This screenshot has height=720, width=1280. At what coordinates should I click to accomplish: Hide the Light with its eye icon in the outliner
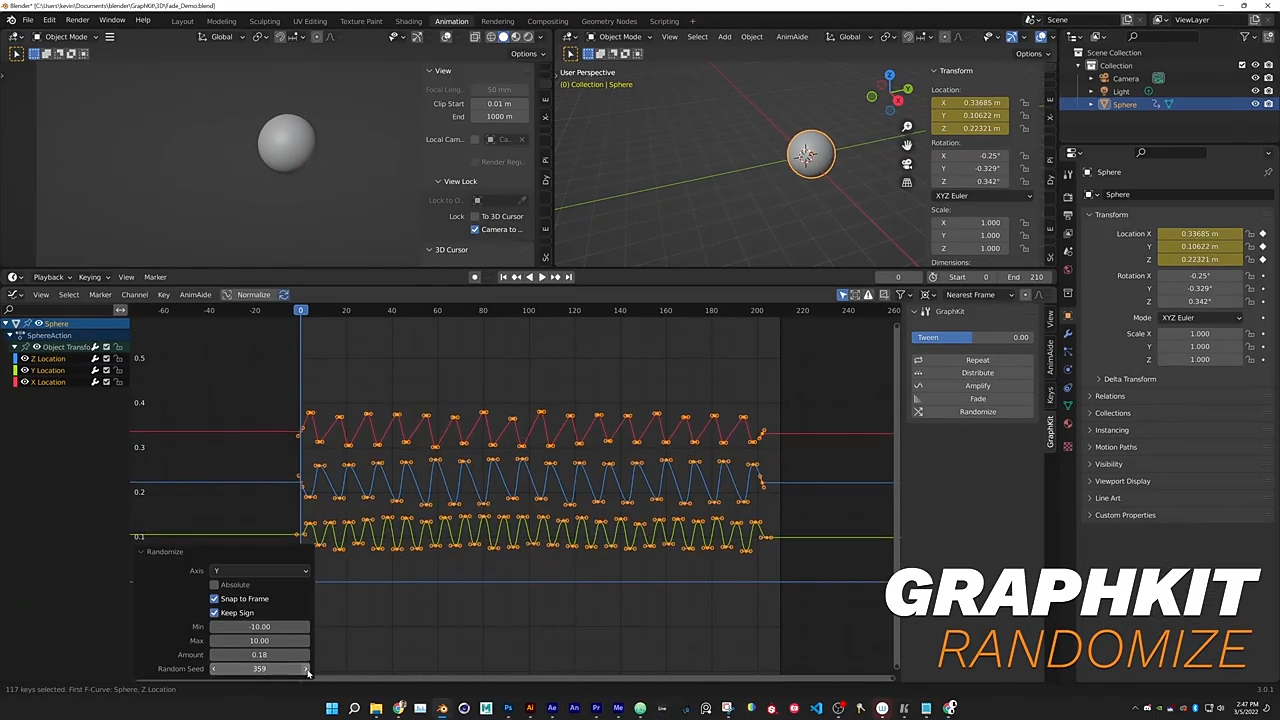pyautogui.click(x=1255, y=91)
